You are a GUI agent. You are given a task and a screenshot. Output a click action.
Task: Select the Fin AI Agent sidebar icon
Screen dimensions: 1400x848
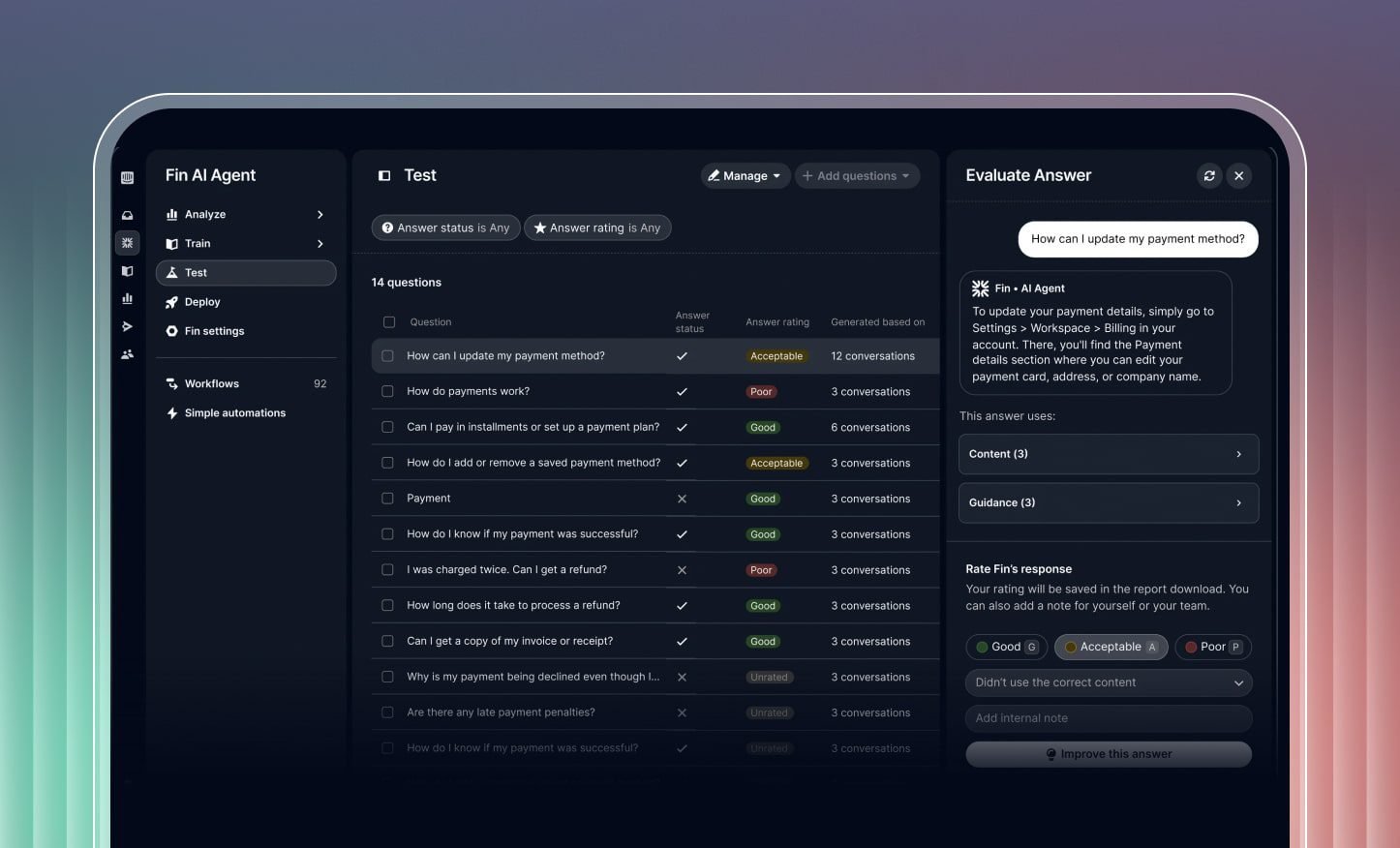point(127,243)
